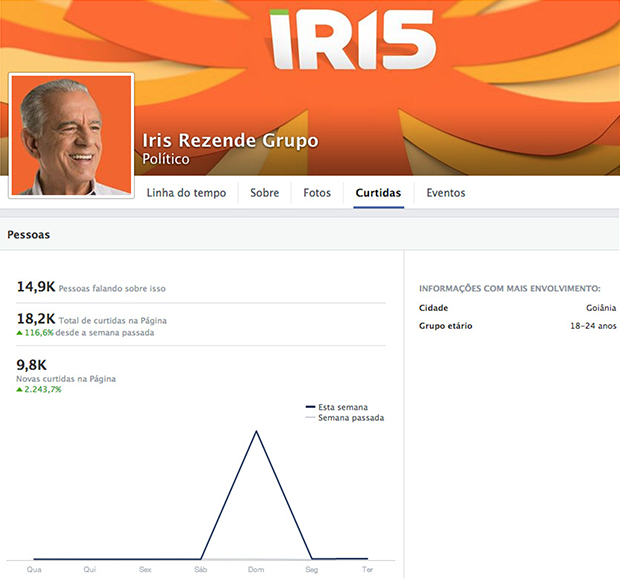Click 'Informações com mais envolvimento' heading
Viewport: 620px width, 579px height.
tap(510, 288)
